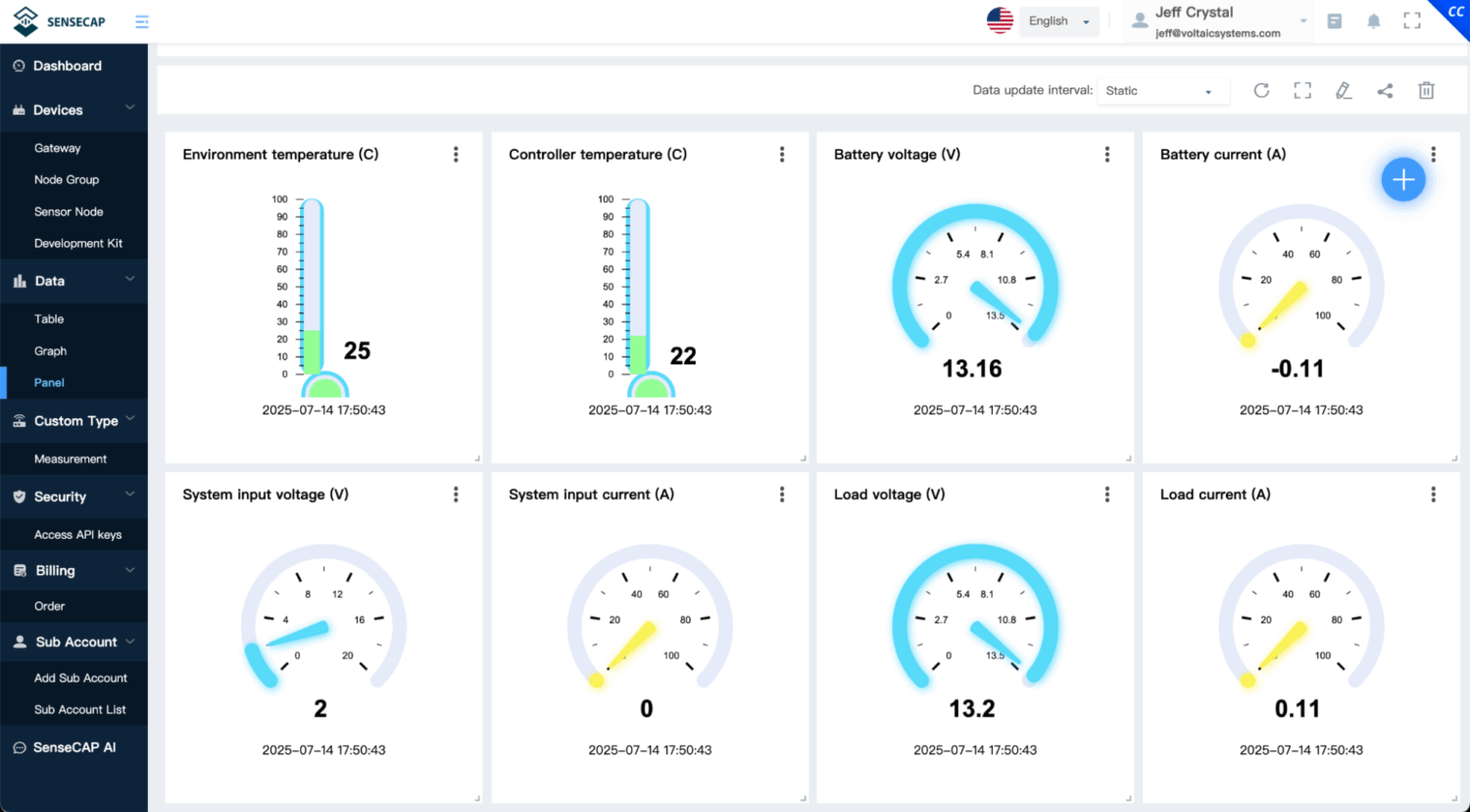The width and height of the screenshot is (1470, 812).
Task: Click the SENSECAP logo
Action: coord(59,21)
